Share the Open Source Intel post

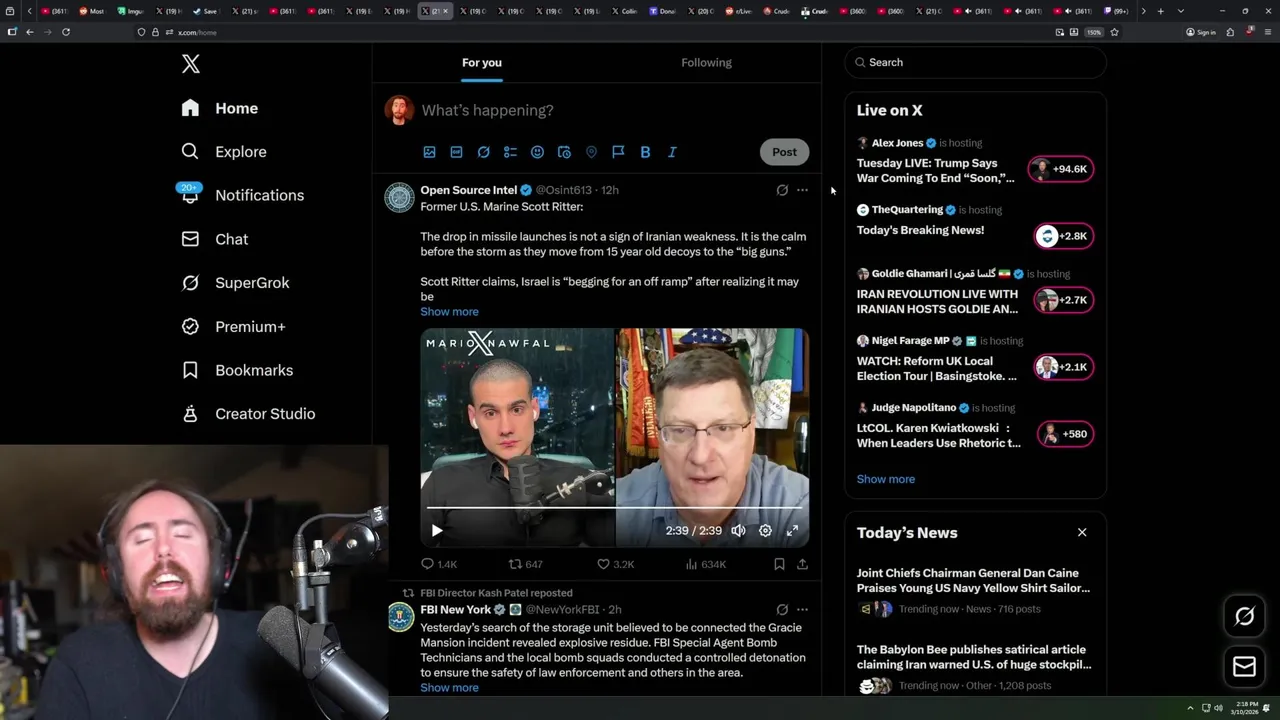(802, 564)
